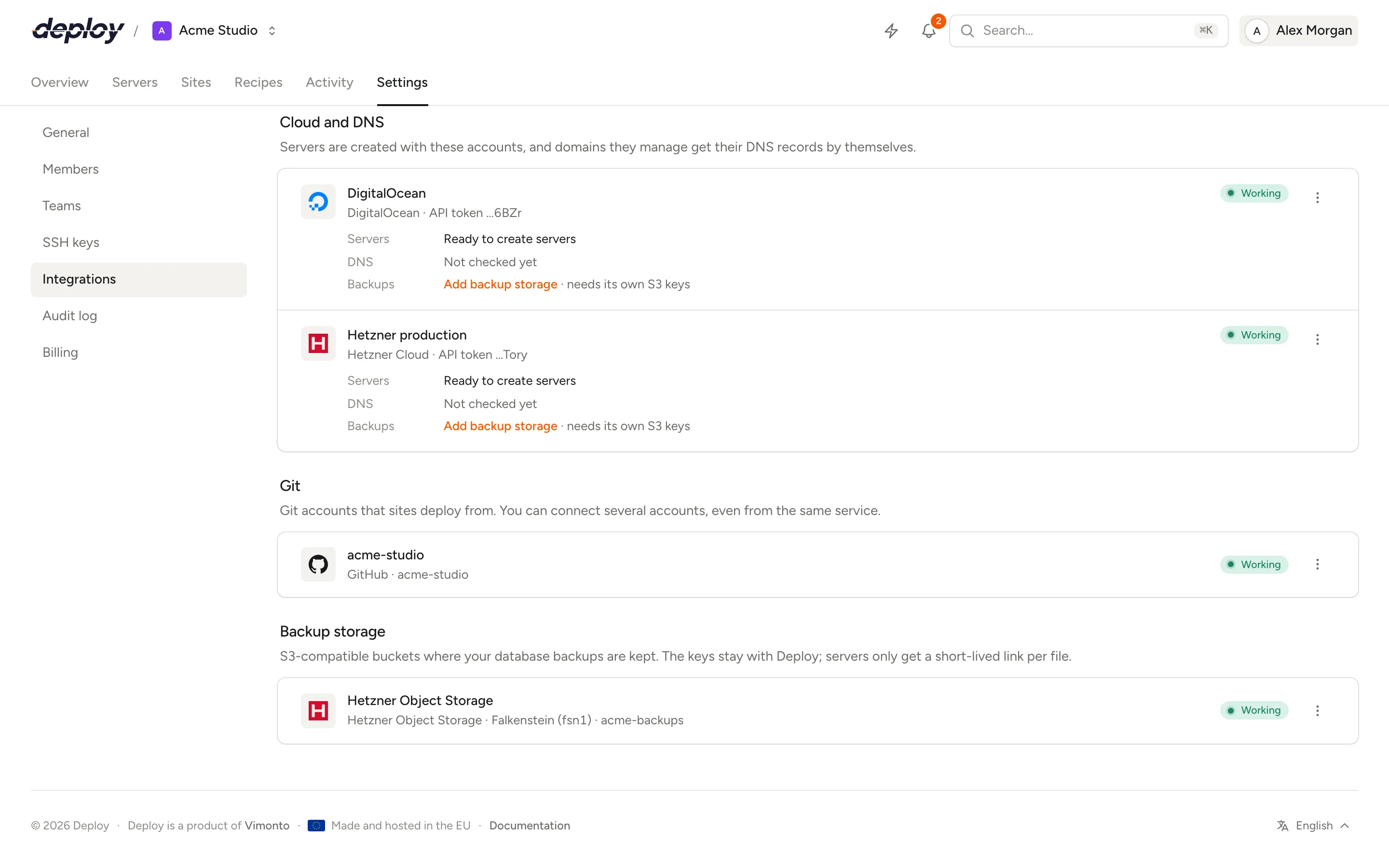Click the search magnifier icon
The width and height of the screenshot is (1389, 868).
pyautogui.click(x=967, y=30)
